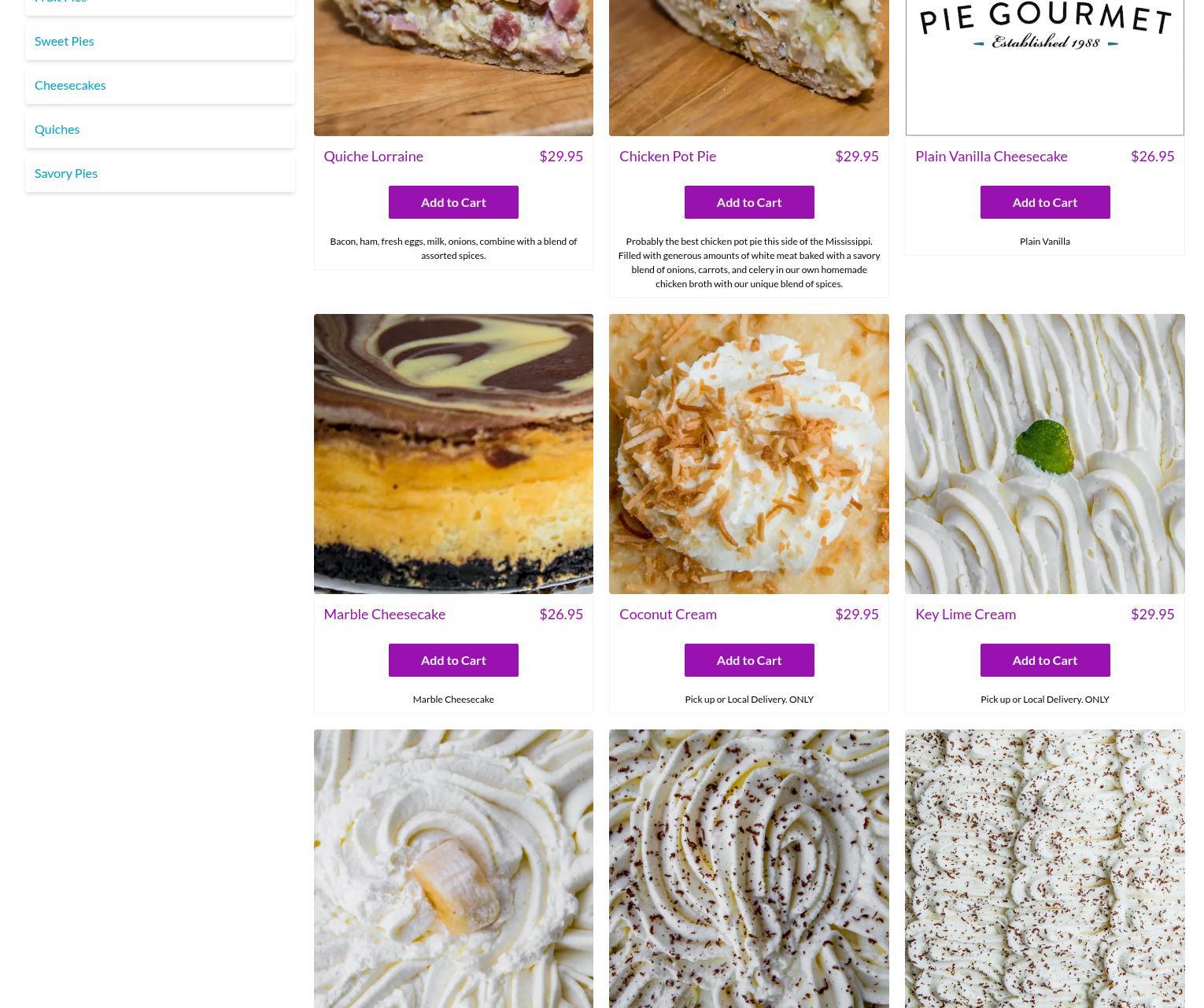Add Key Lime Cream to cart
The image size is (1204, 1008).
(x=1045, y=660)
